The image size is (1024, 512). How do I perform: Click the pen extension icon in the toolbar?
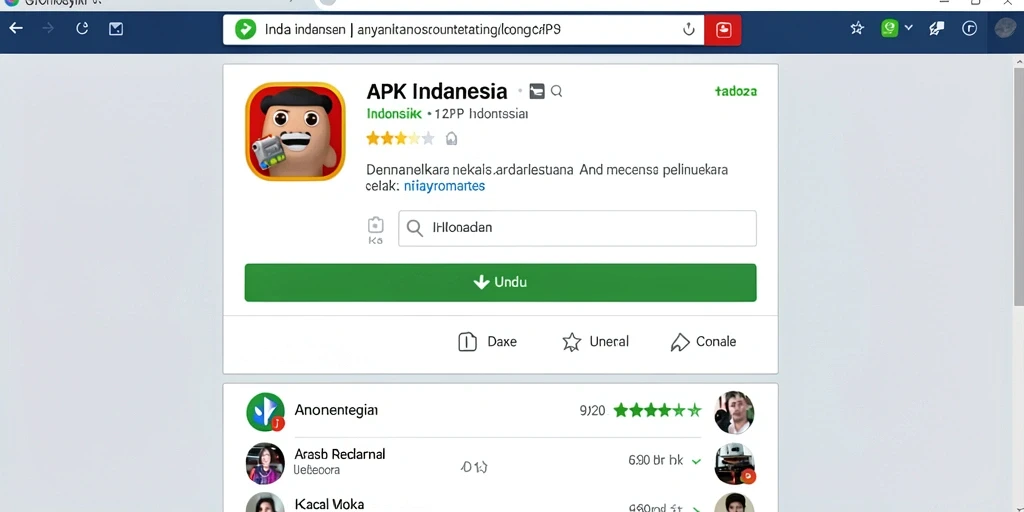(937, 28)
